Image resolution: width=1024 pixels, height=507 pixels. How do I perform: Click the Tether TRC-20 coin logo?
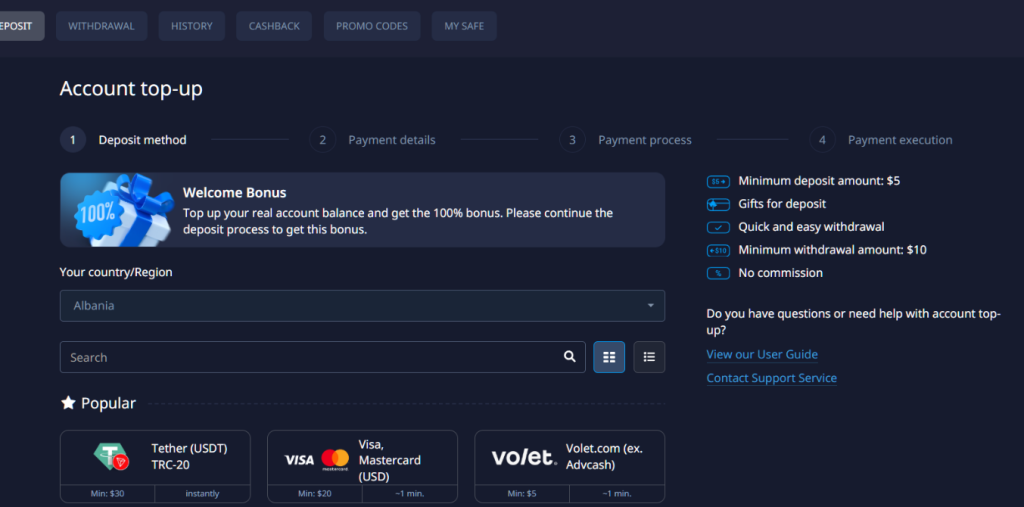tap(112, 457)
